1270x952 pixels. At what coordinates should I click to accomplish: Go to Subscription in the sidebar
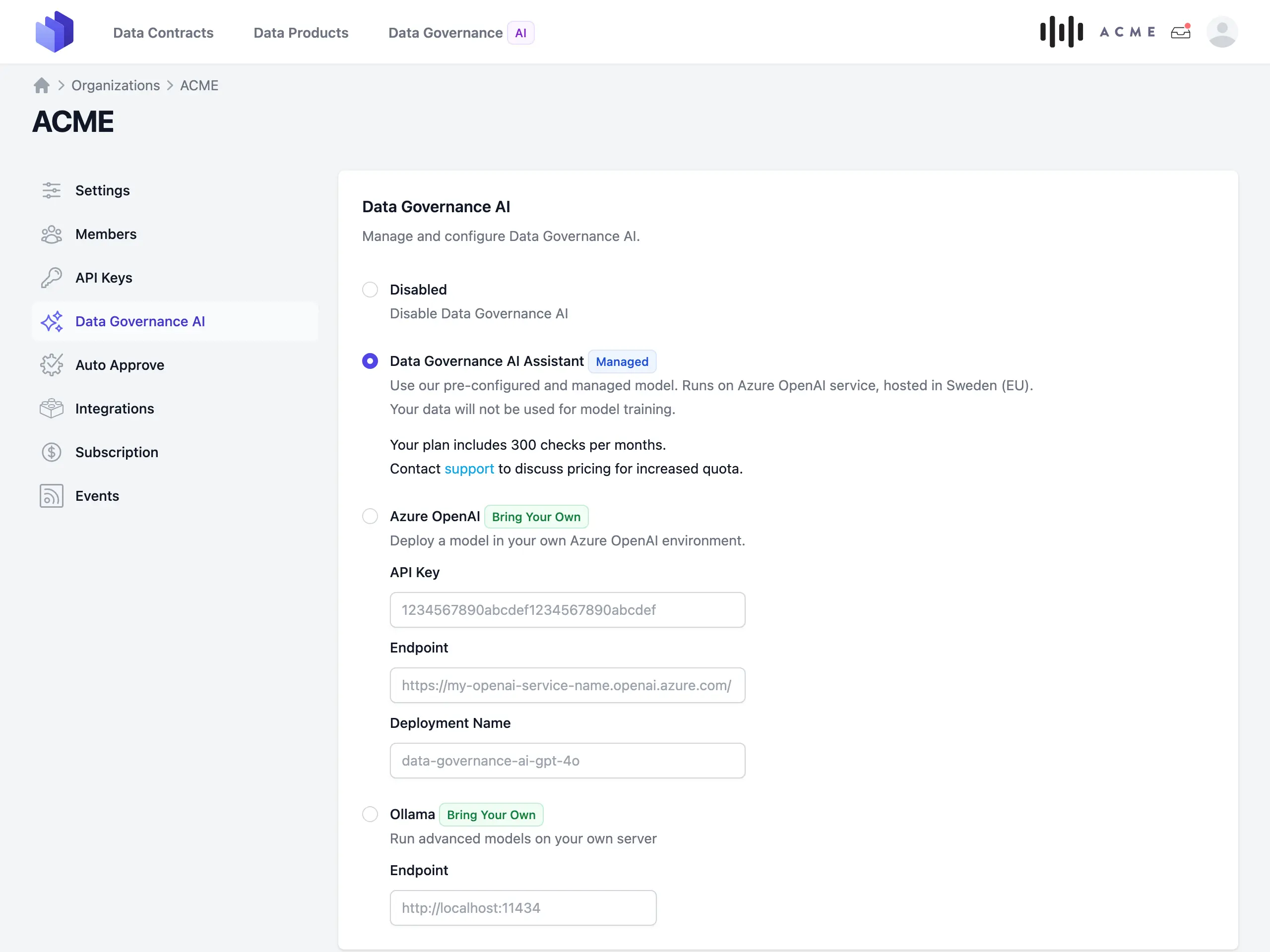[x=175, y=452]
